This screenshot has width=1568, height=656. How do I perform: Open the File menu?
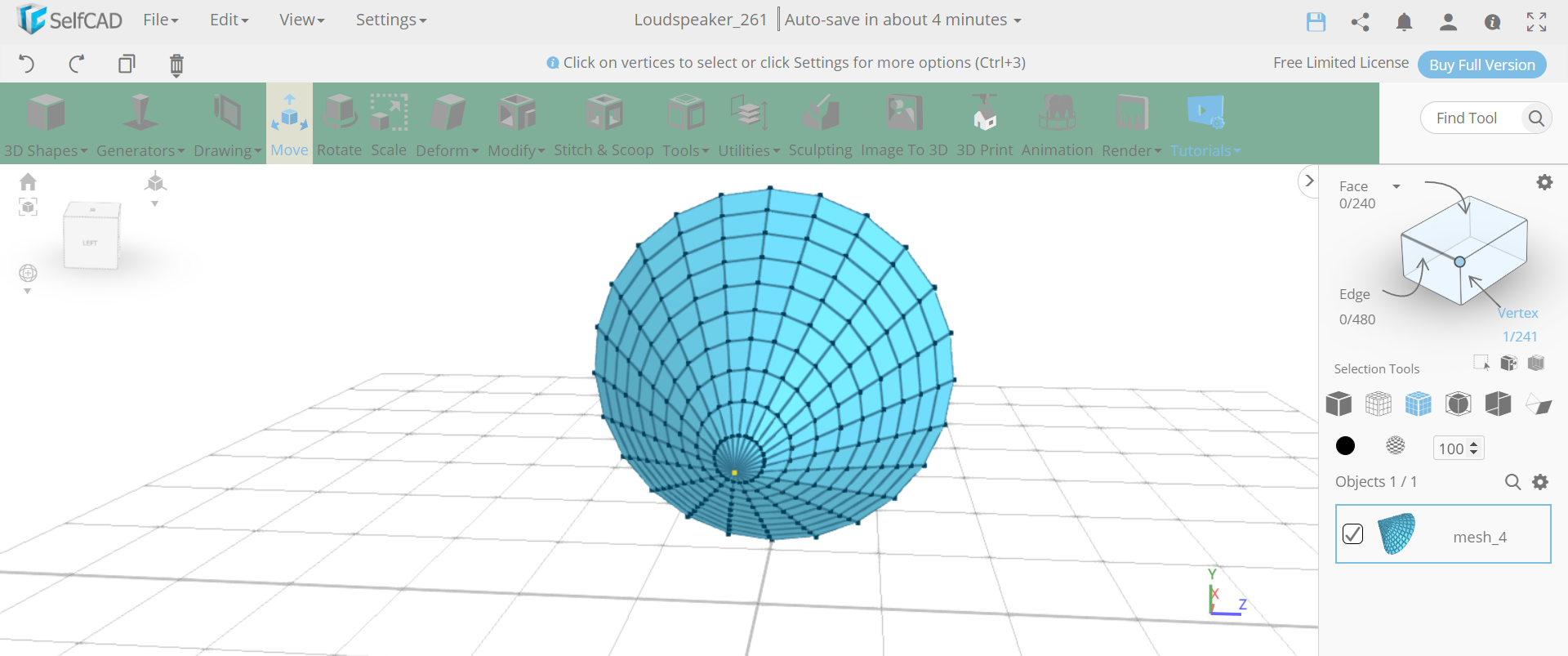pos(160,20)
